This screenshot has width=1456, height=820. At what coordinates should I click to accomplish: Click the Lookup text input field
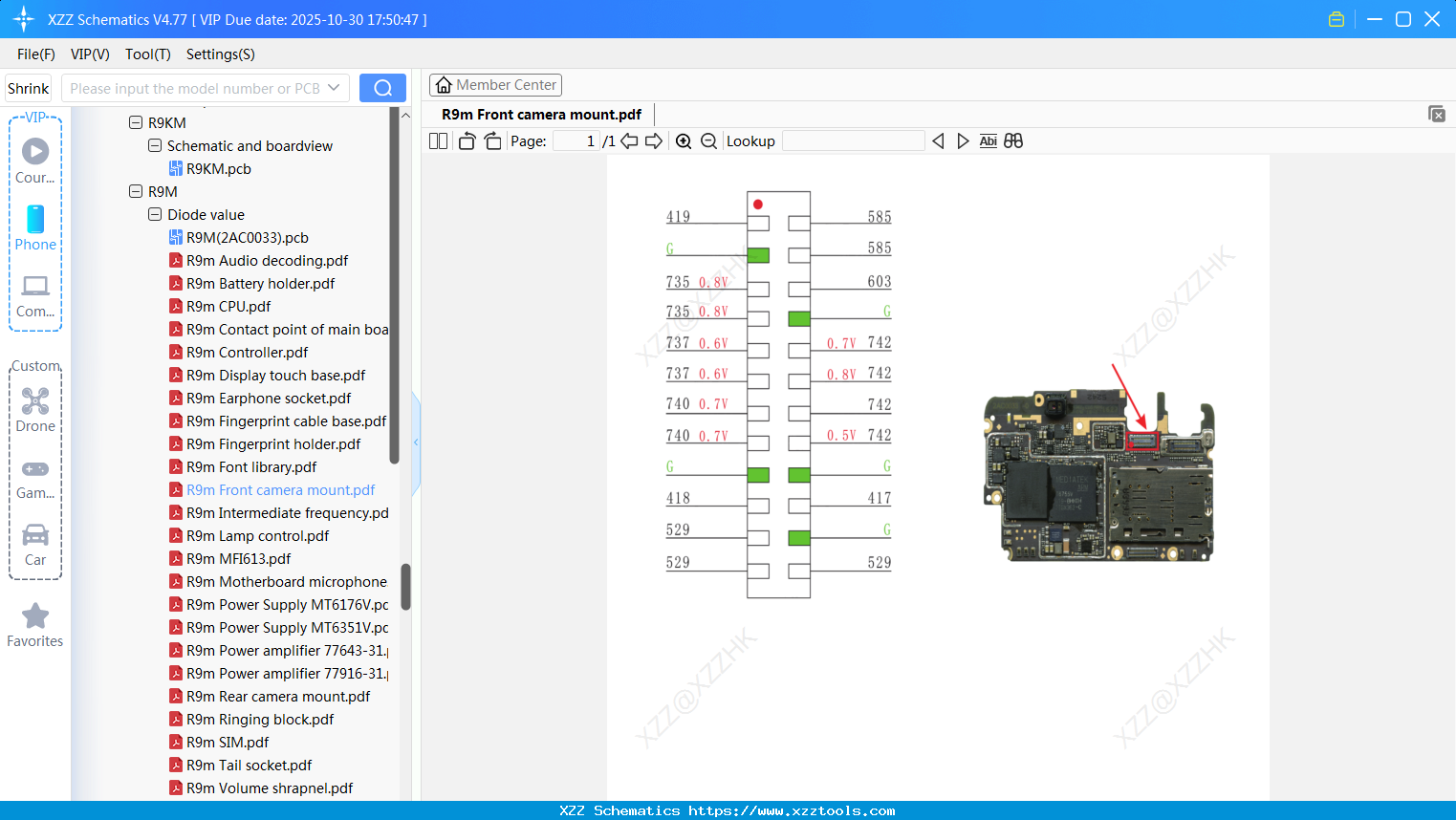point(853,141)
